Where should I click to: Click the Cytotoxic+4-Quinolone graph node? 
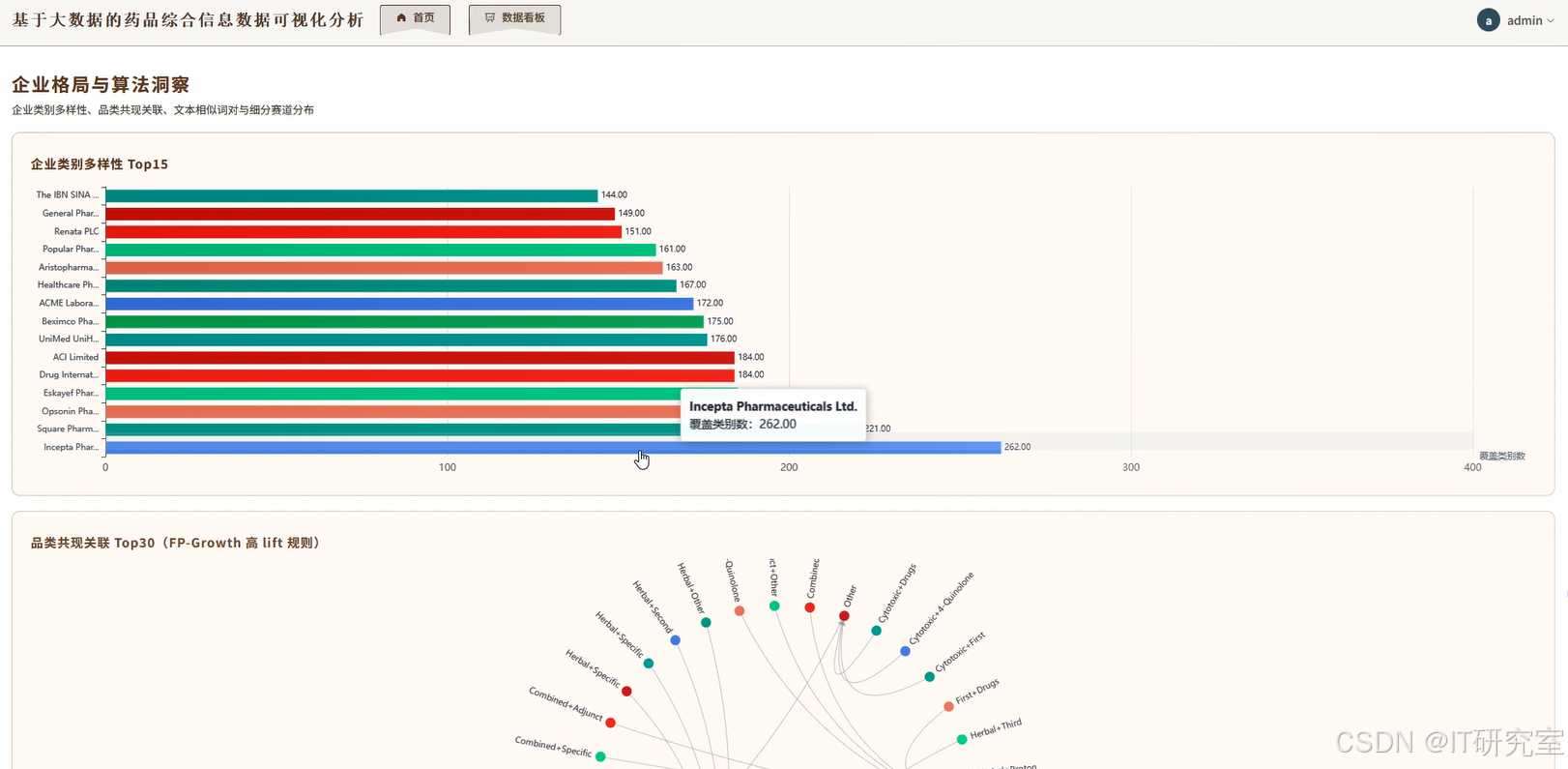point(905,652)
